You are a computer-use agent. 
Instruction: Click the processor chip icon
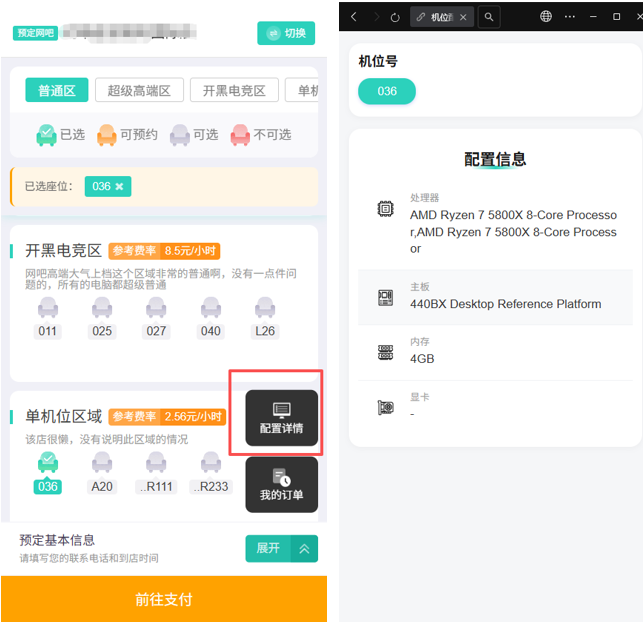pos(385,209)
